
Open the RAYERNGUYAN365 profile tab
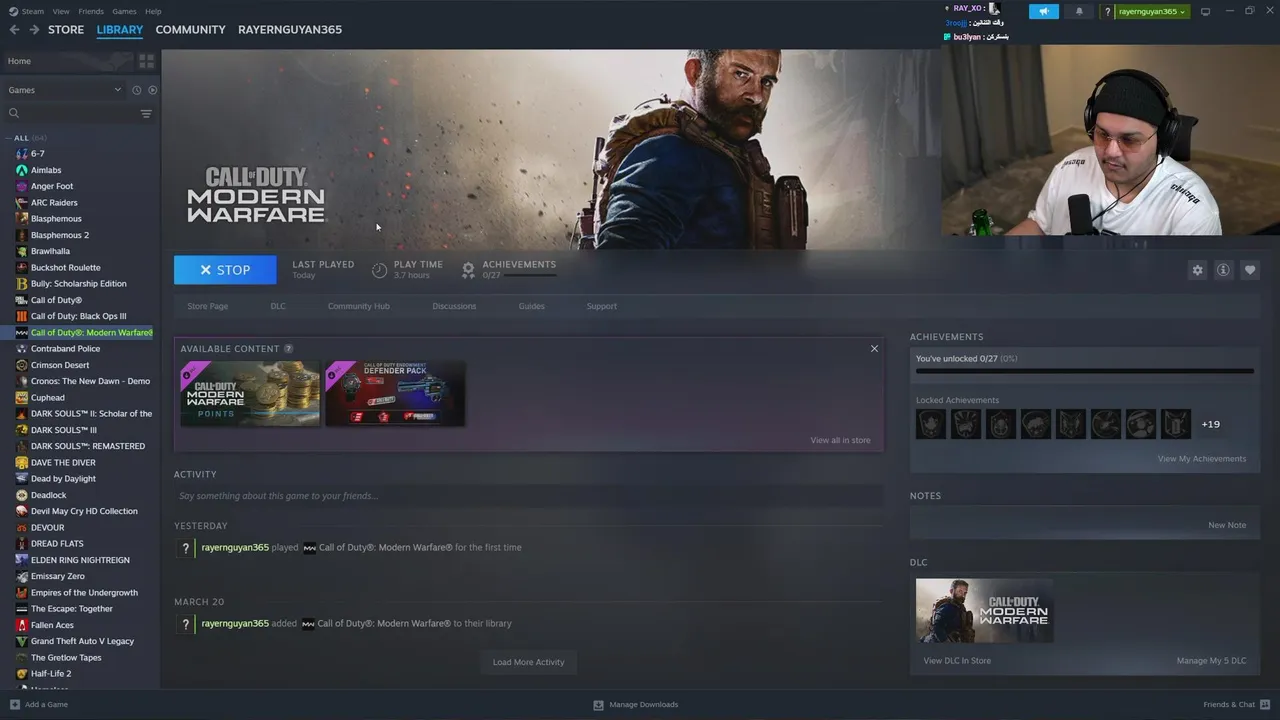click(290, 30)
